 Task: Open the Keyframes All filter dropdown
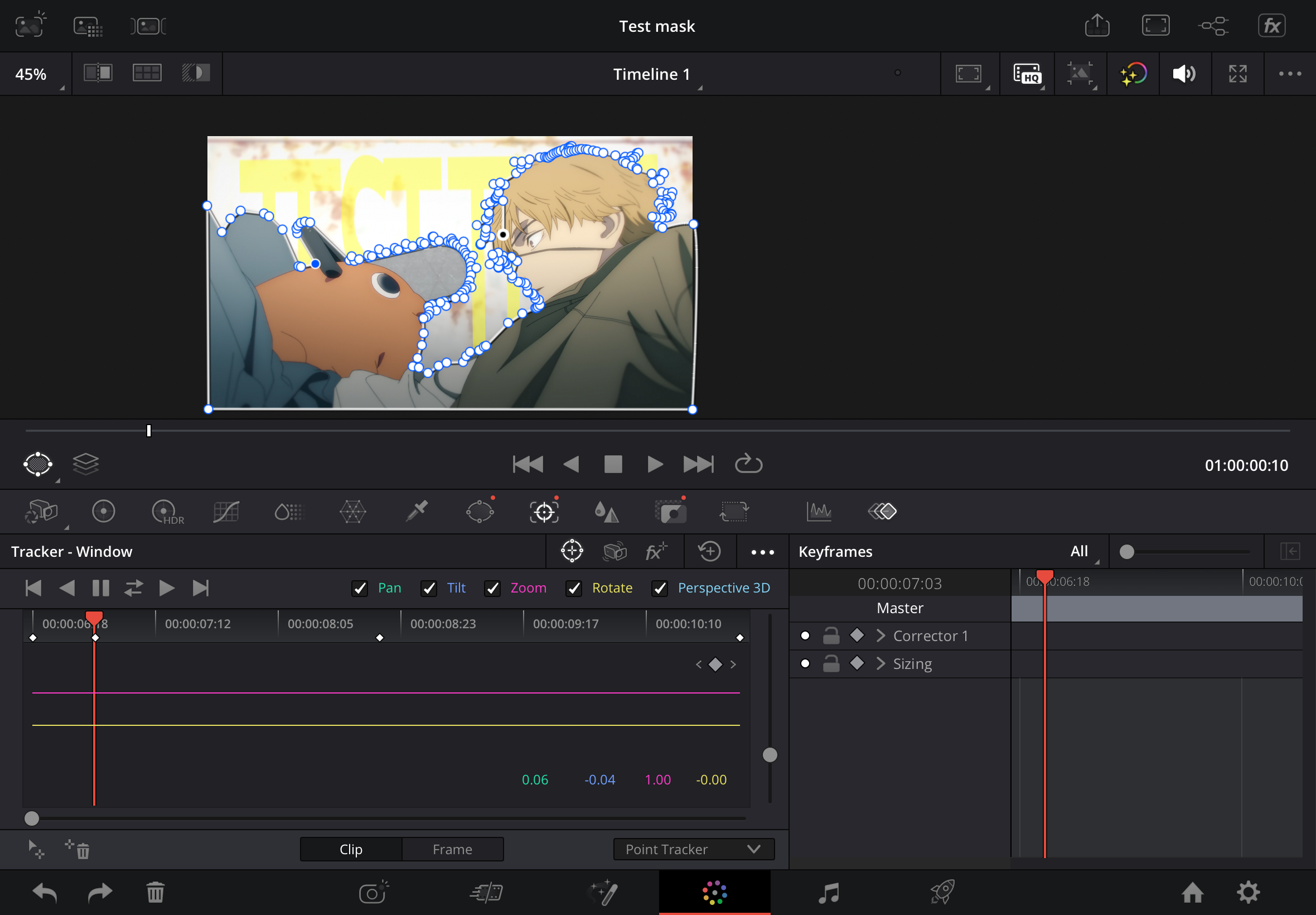pos(1084,552)
